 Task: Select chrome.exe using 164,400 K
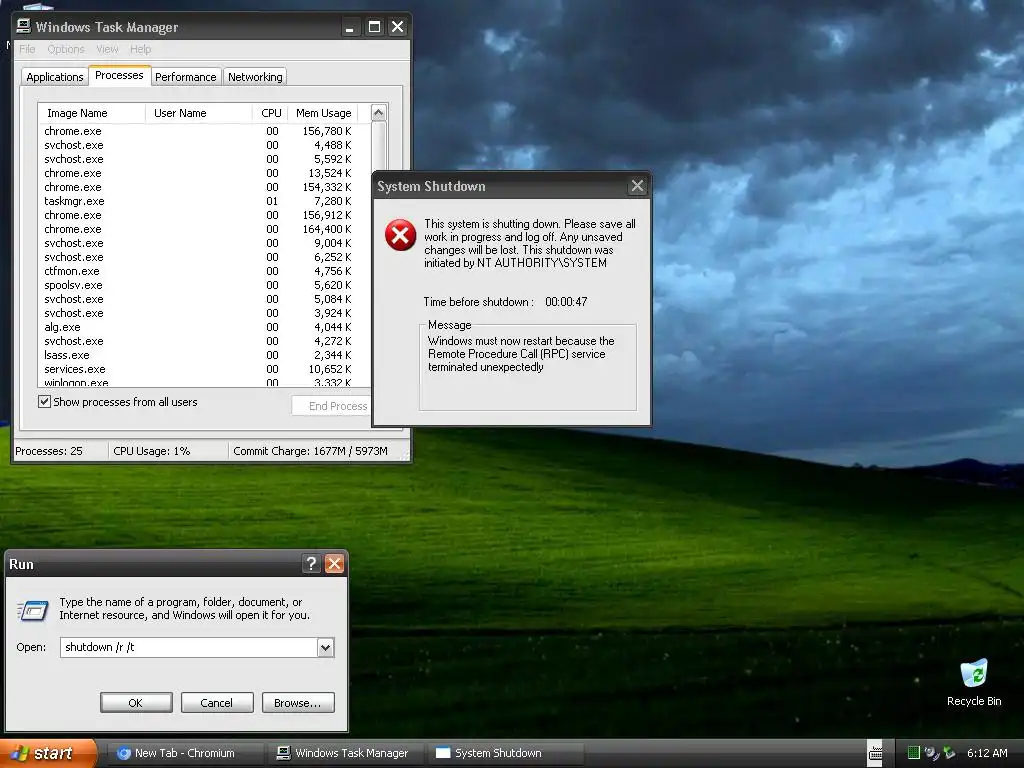pyautogui.click(x=198, y=229)
